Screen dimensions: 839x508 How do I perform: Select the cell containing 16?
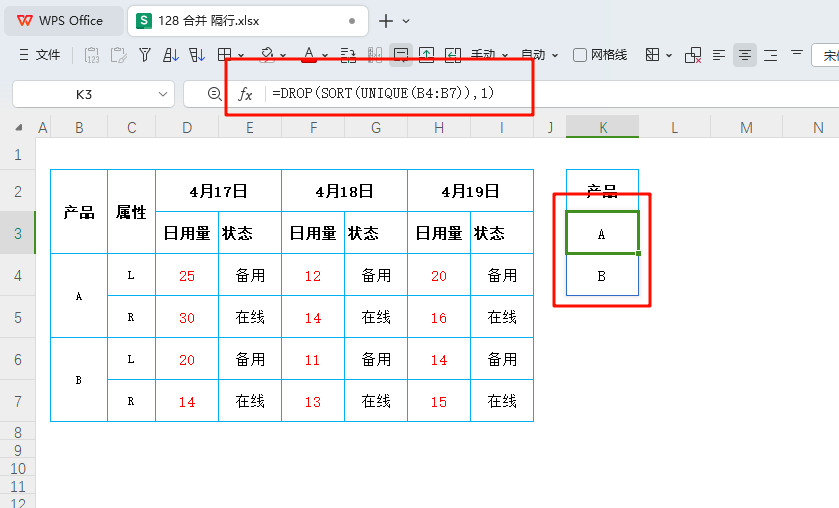[439, 317]
